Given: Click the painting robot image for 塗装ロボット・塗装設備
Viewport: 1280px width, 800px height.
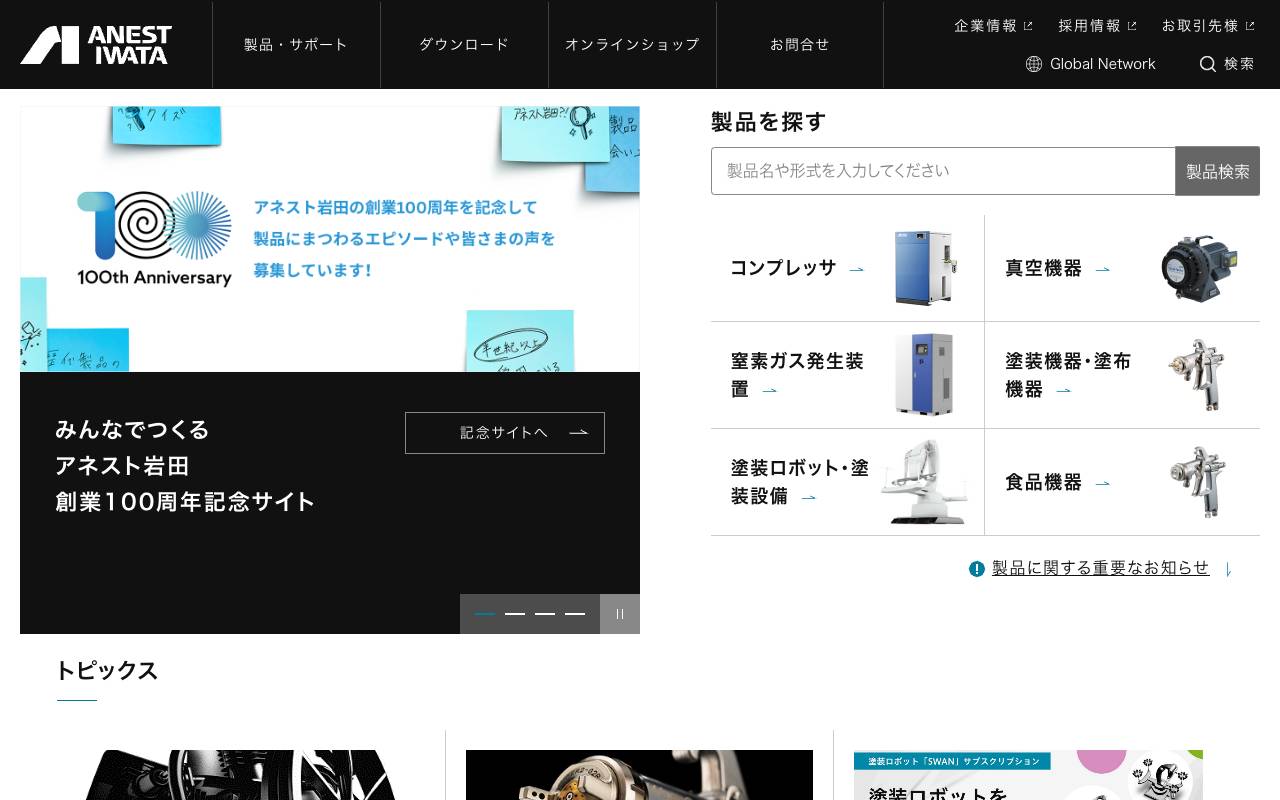Looking at the screenshot, I should [924, 483].
